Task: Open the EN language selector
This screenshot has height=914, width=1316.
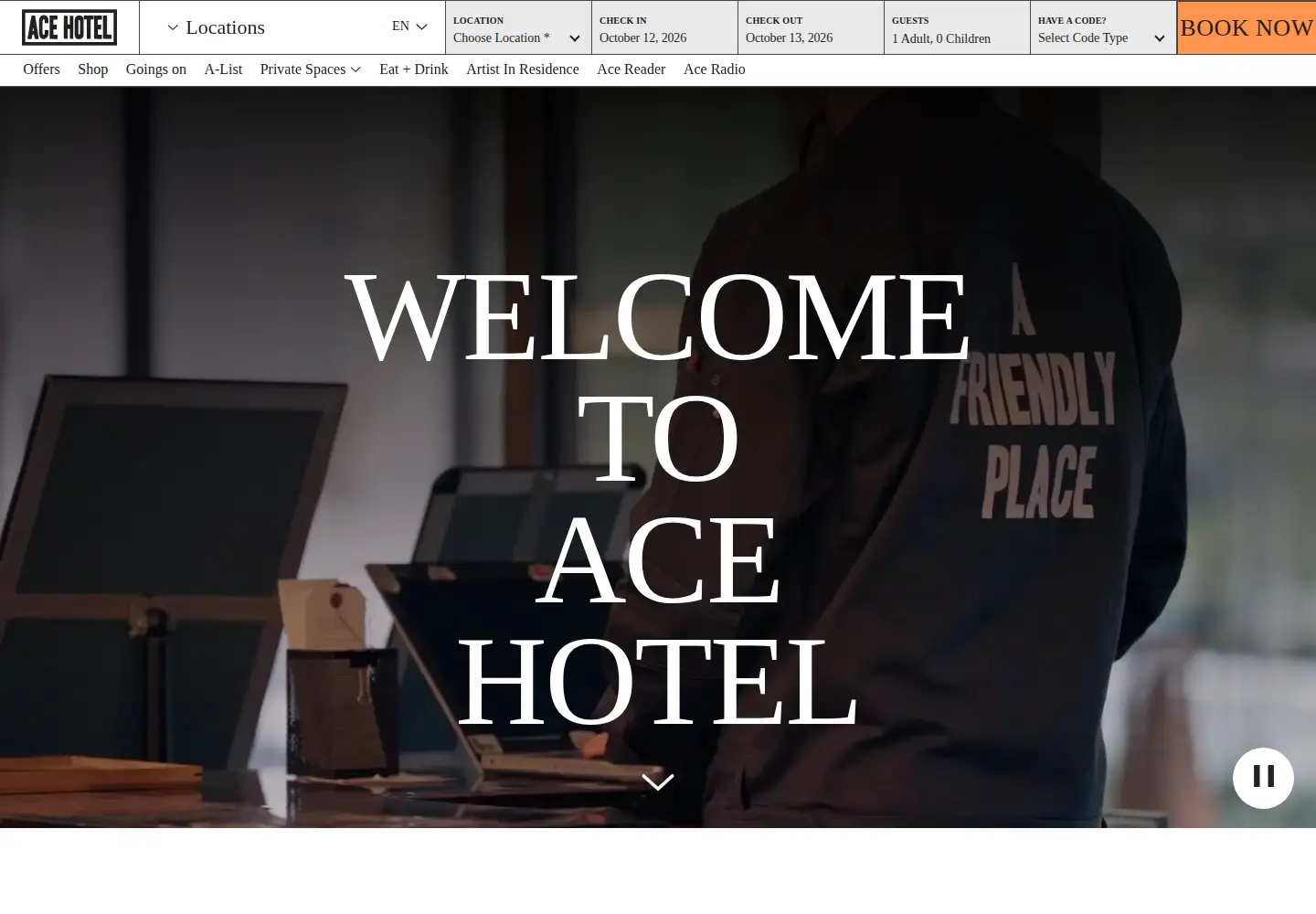Action: point(409,27)
